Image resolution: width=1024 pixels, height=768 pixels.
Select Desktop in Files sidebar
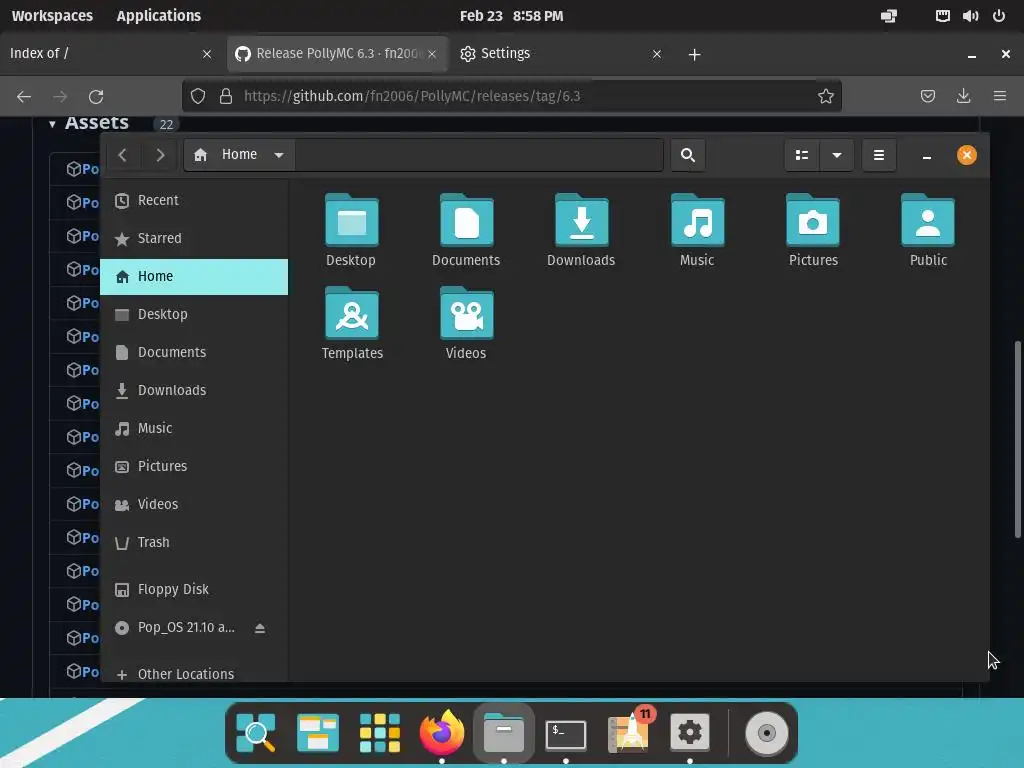pyautogui.click(x=194, y=315)
